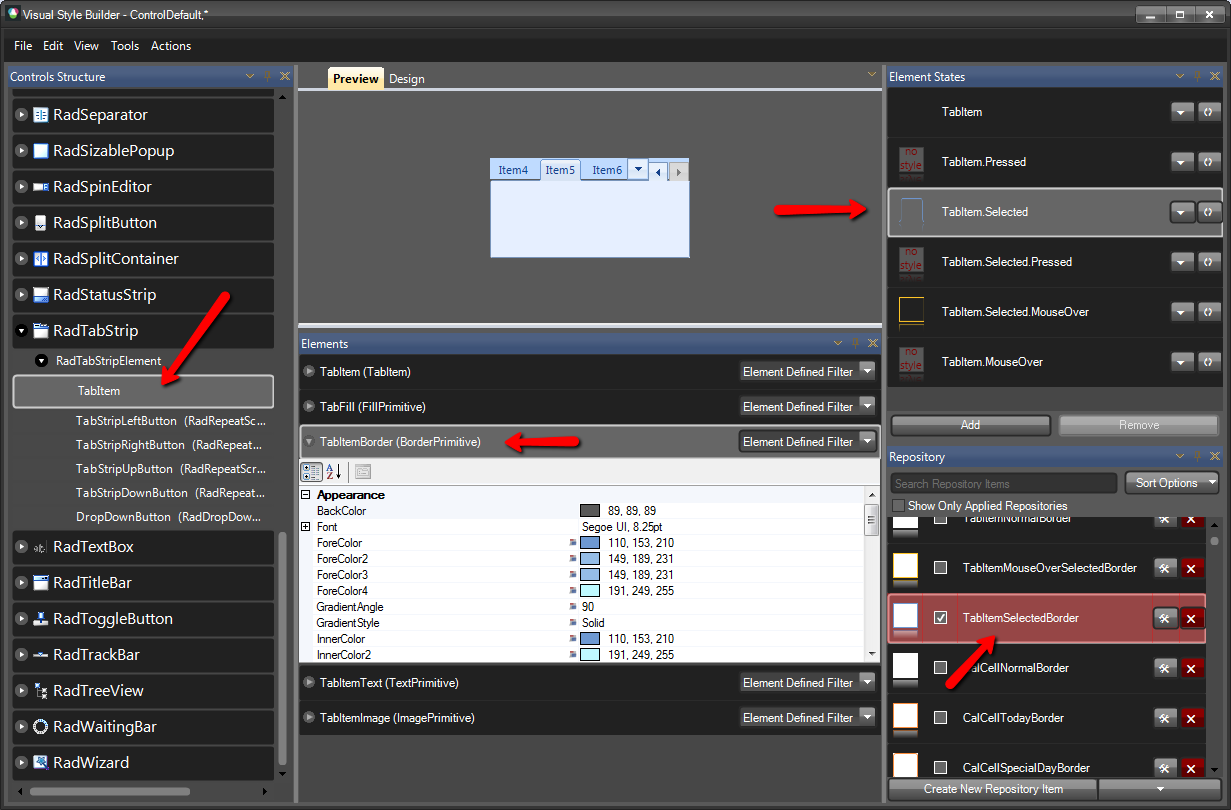Image resolution: width=1231 pixels, height=810 pixels.
Task: Click the reset icon for TabItem.MouseOver state
Action: click(1208, 362)
